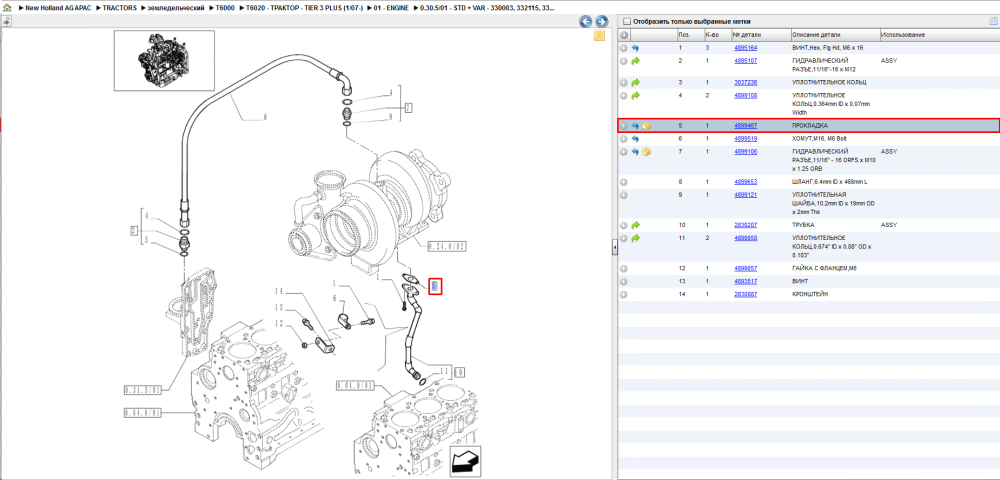
Task: Go to the catalog home icon
Action: (7, 8)
